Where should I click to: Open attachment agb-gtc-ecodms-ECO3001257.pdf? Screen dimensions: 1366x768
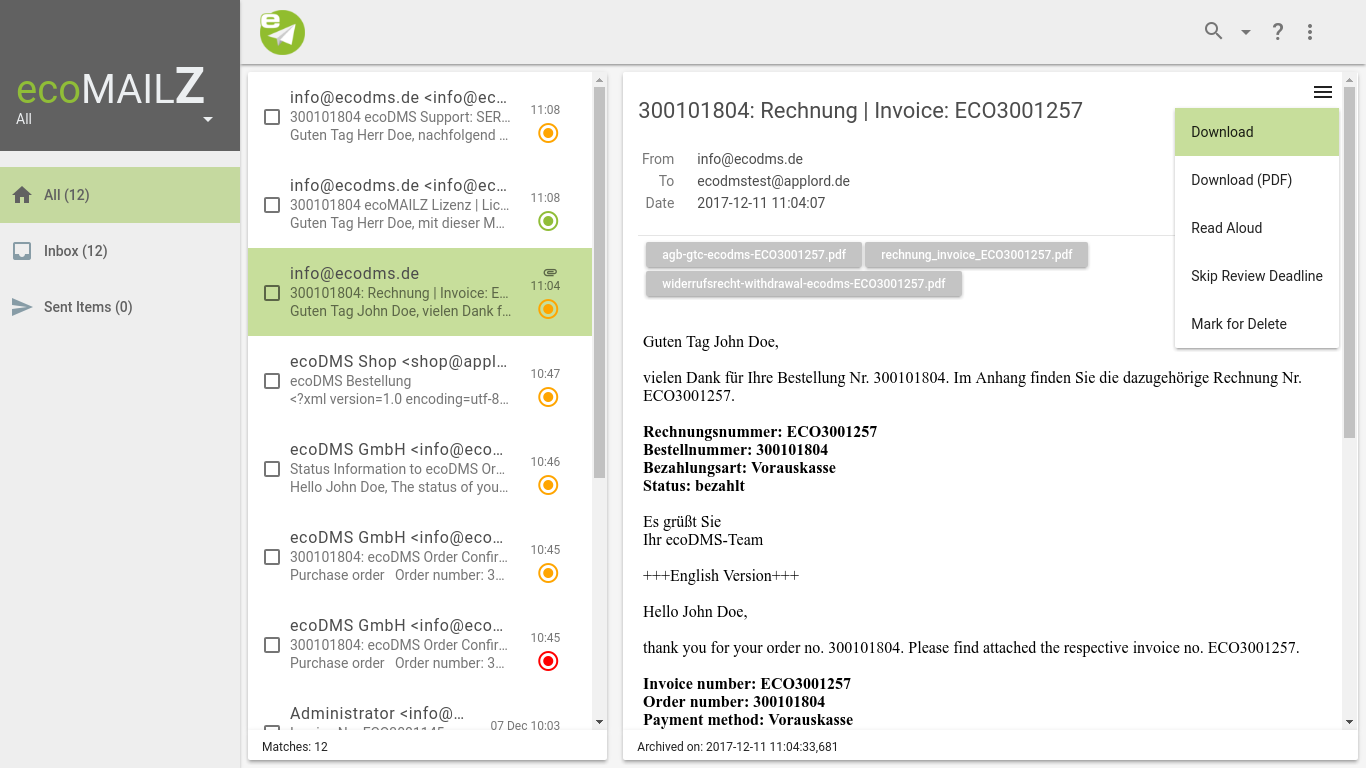point(754,255)
